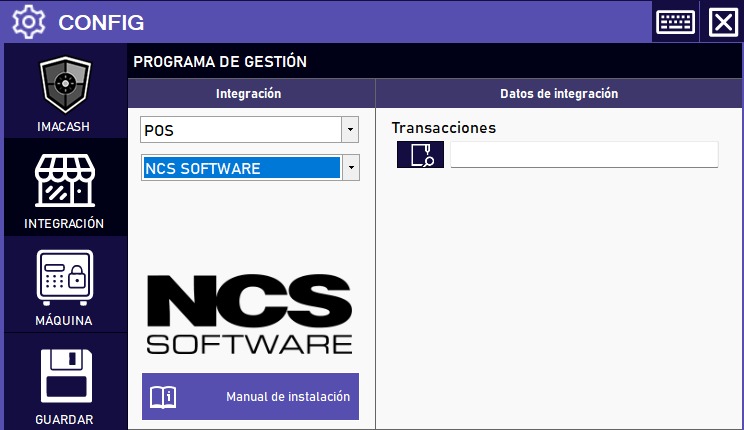Open the on-screen keyboard
The height and width of the screenshot is (430, 744).
(676, 21)
